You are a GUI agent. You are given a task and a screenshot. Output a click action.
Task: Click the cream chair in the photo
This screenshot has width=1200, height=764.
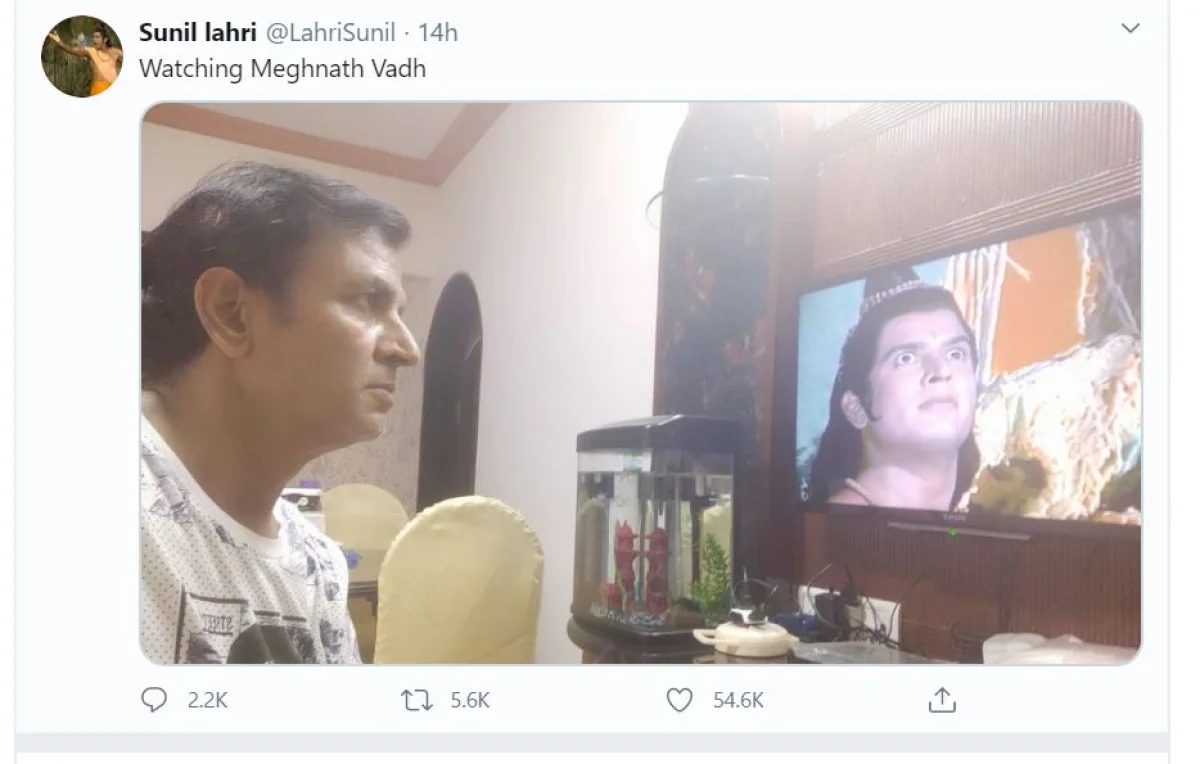459,582
